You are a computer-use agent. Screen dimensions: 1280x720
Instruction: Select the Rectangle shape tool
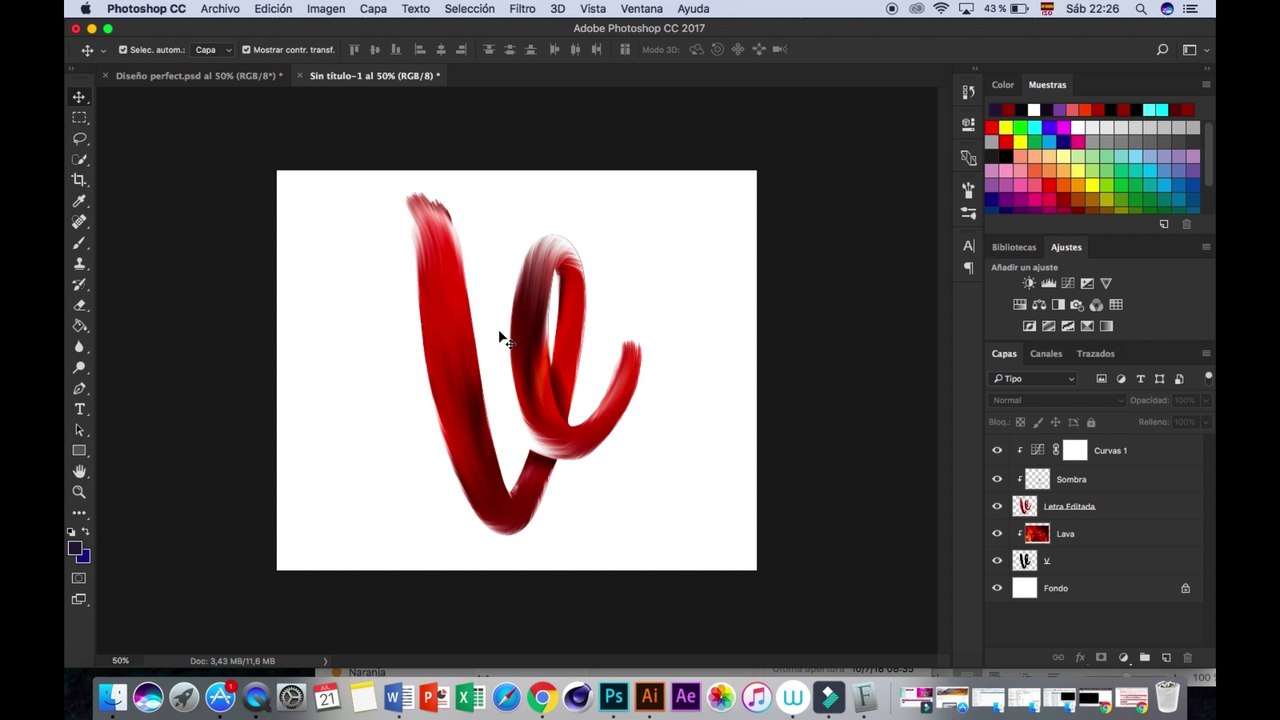tap(79, 451)
